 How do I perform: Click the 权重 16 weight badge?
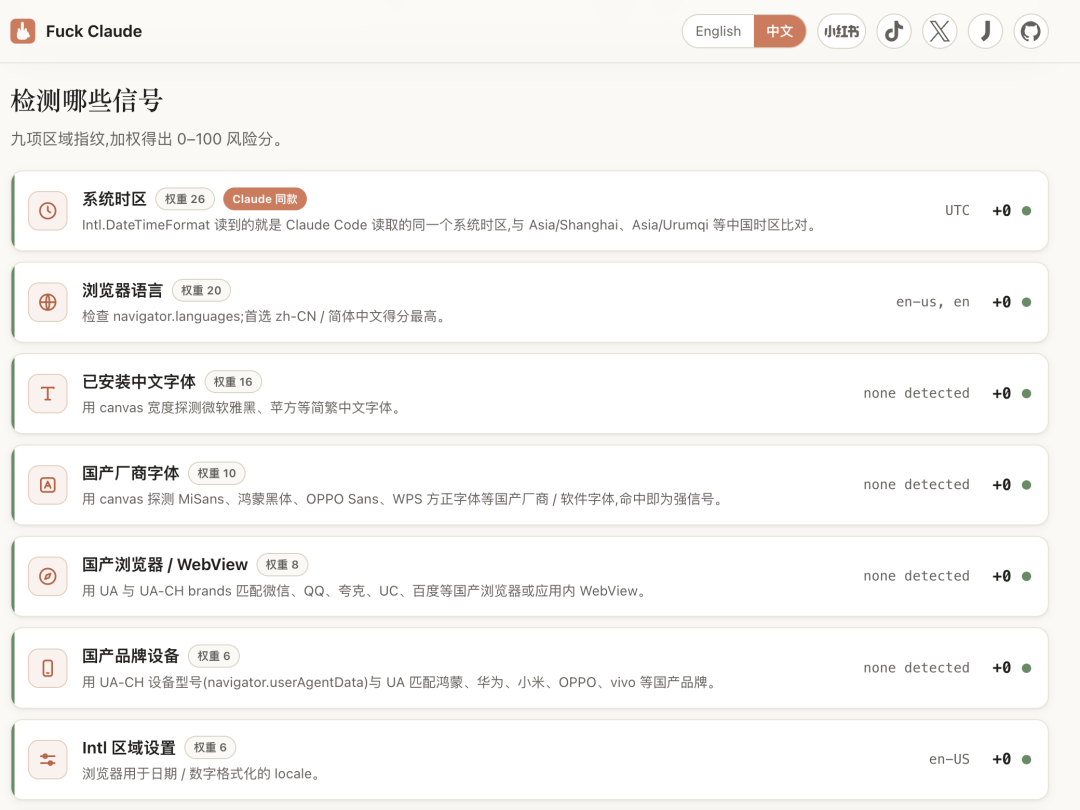(233, 382)
